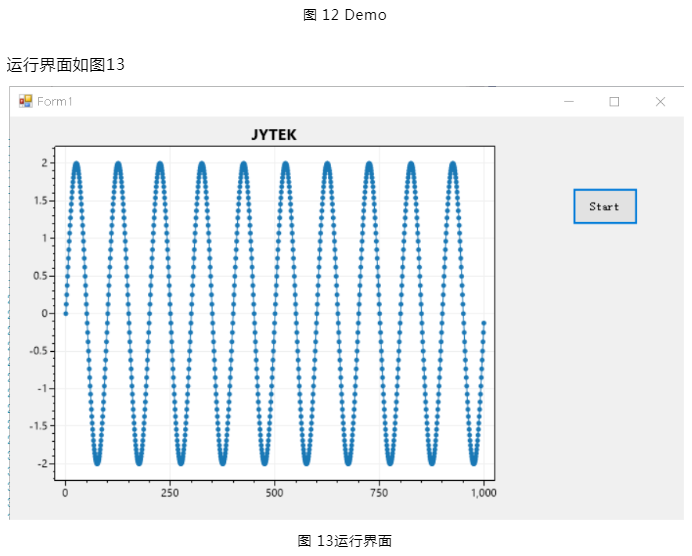The image size is (692, 556).
Task: Click the caption 图 13运行界面
Action: (x=345, y=541)
